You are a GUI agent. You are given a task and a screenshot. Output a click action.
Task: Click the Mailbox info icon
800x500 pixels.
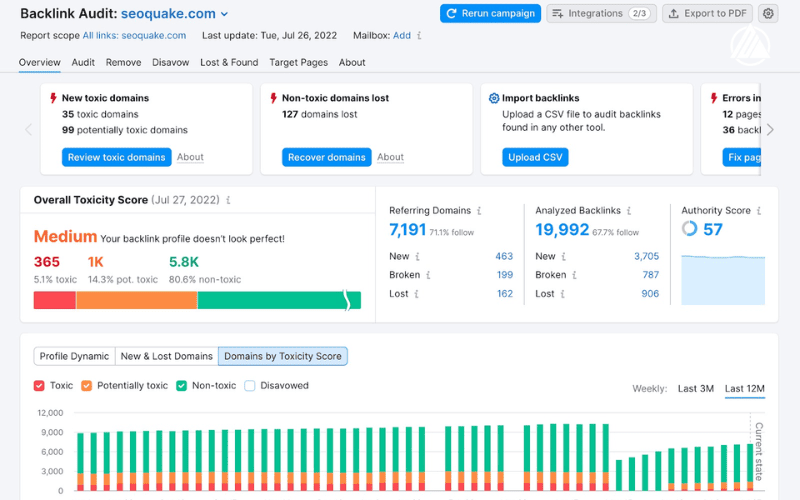pyautogui.click(x=419, y=36)
